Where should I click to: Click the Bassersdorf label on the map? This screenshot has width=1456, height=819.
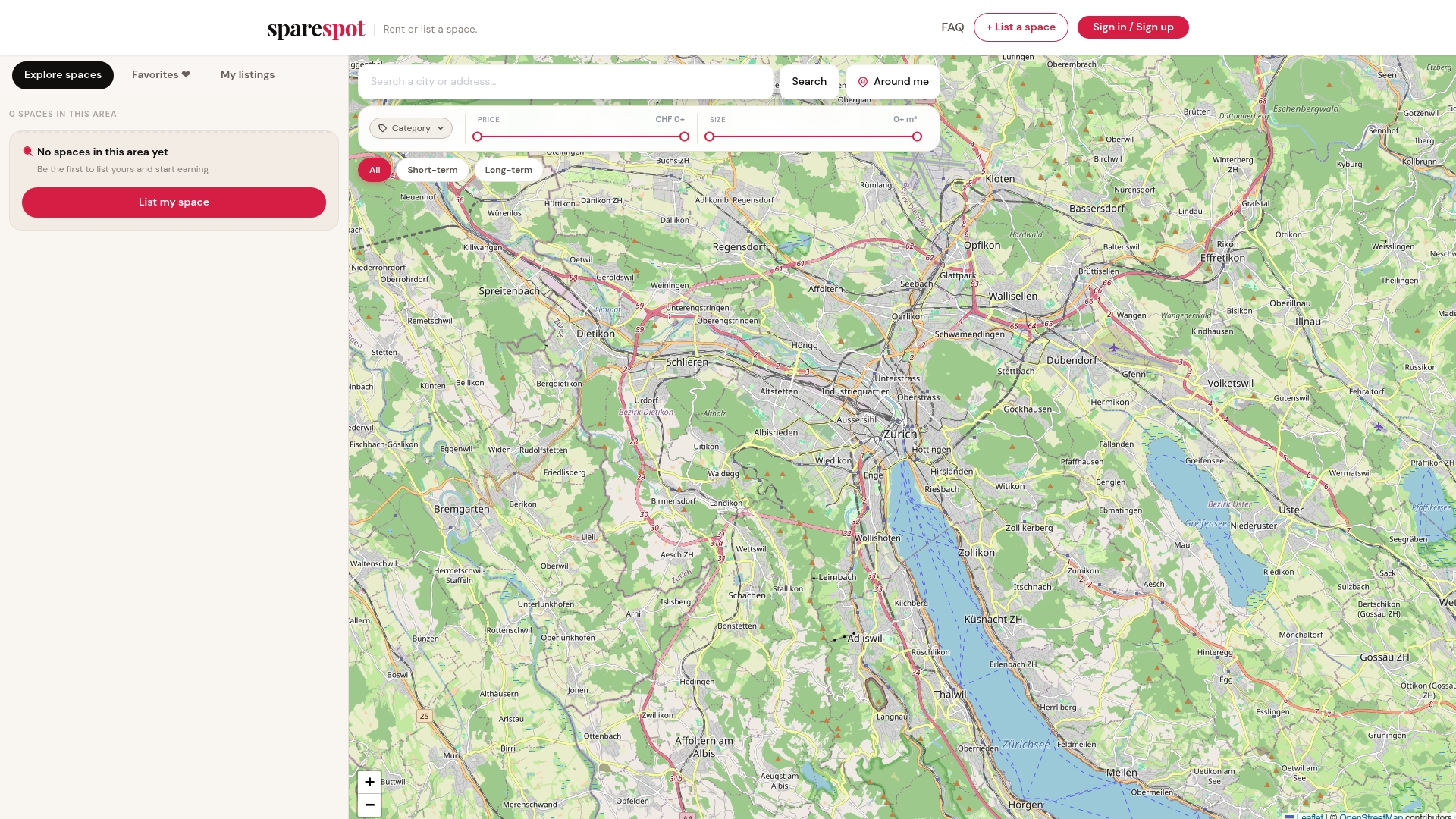click(1097, 209)
